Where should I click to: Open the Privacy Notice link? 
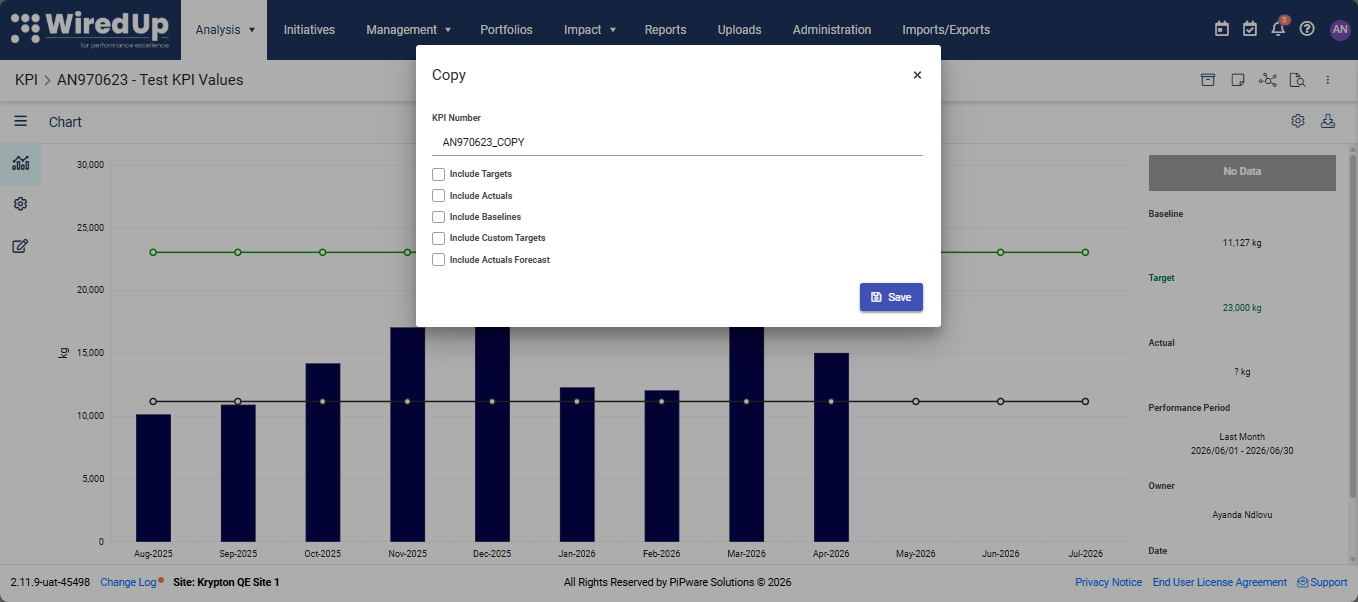pos(1108,582)
